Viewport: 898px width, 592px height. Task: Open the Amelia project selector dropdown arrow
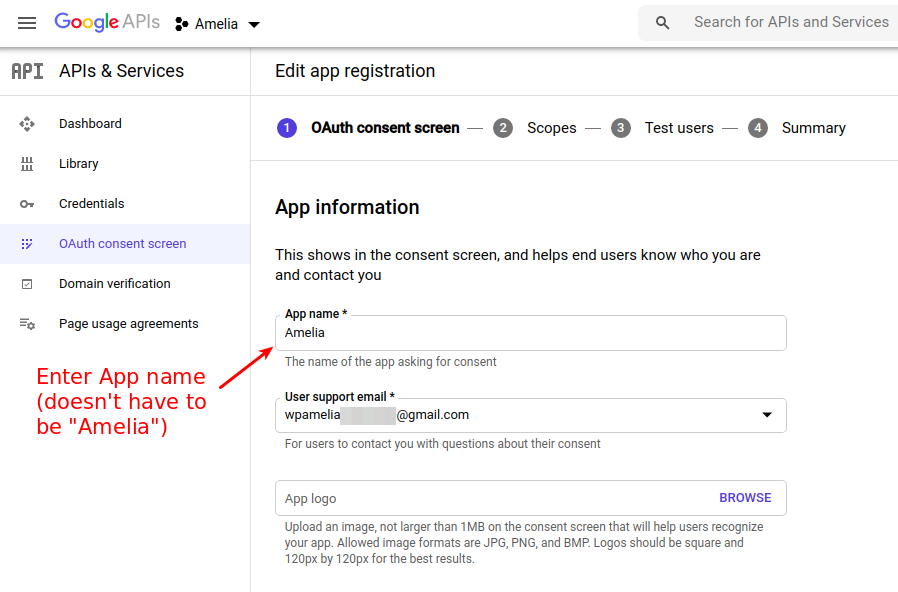[x=254, y=24]
